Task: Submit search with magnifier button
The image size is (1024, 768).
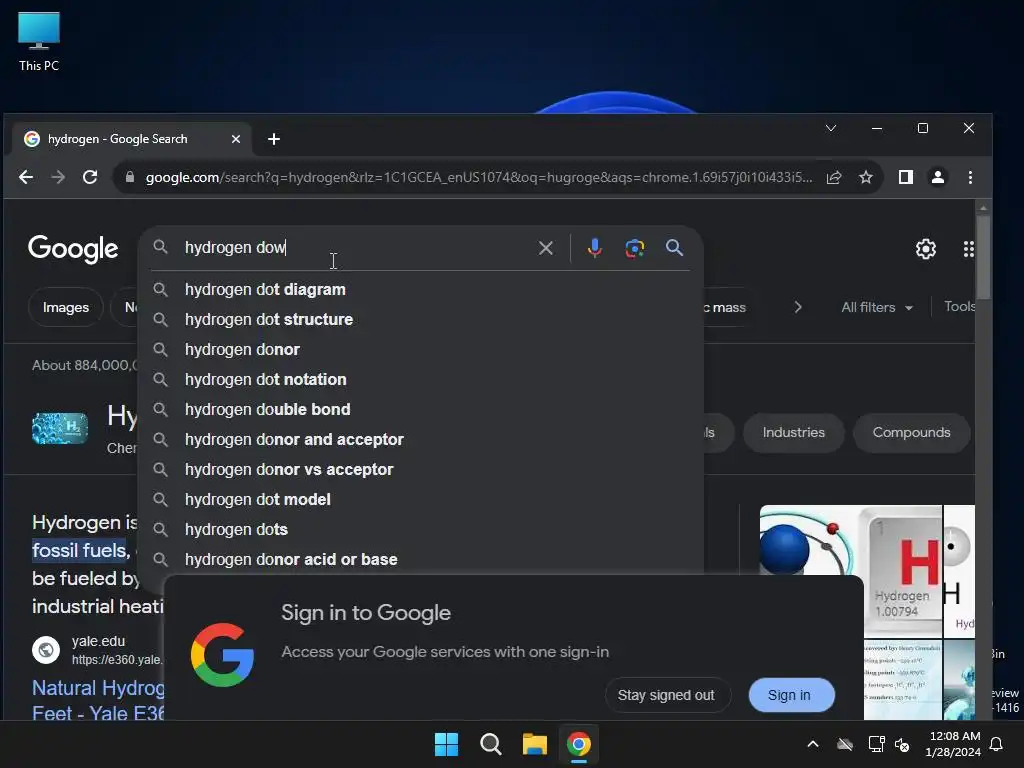Action: (675, 248)
